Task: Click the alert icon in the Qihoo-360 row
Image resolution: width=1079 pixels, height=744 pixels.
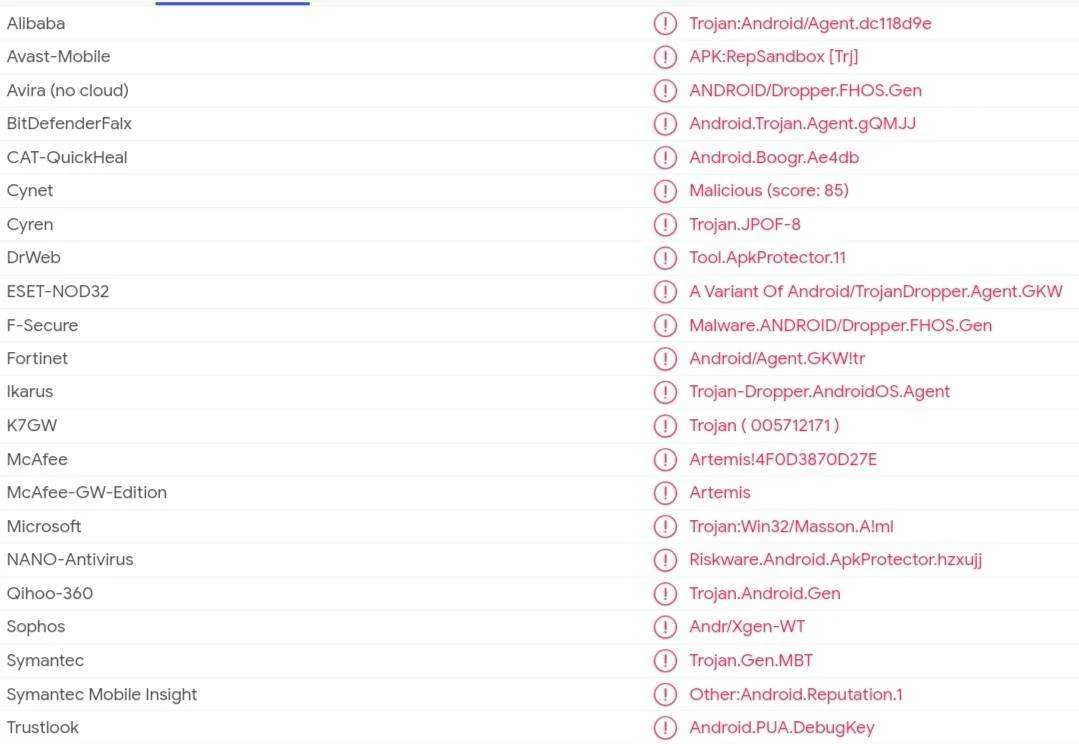Action: point(665,593)
